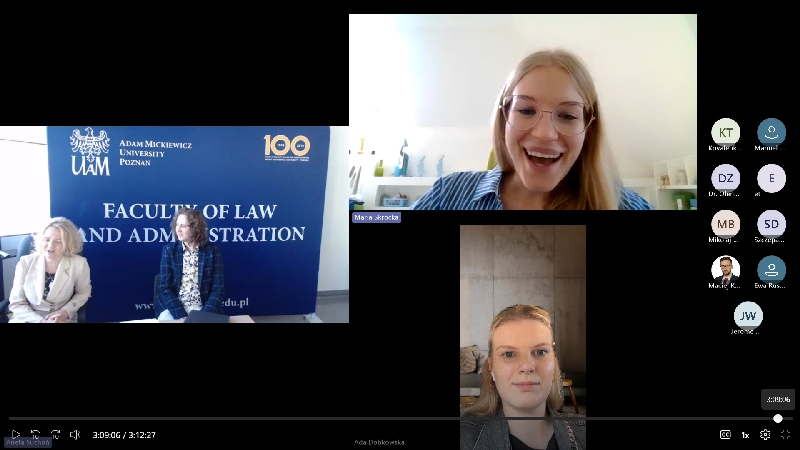Skip forward using the forward icon
The height and width of the screenshot is (450, 800).
(55, 435)
